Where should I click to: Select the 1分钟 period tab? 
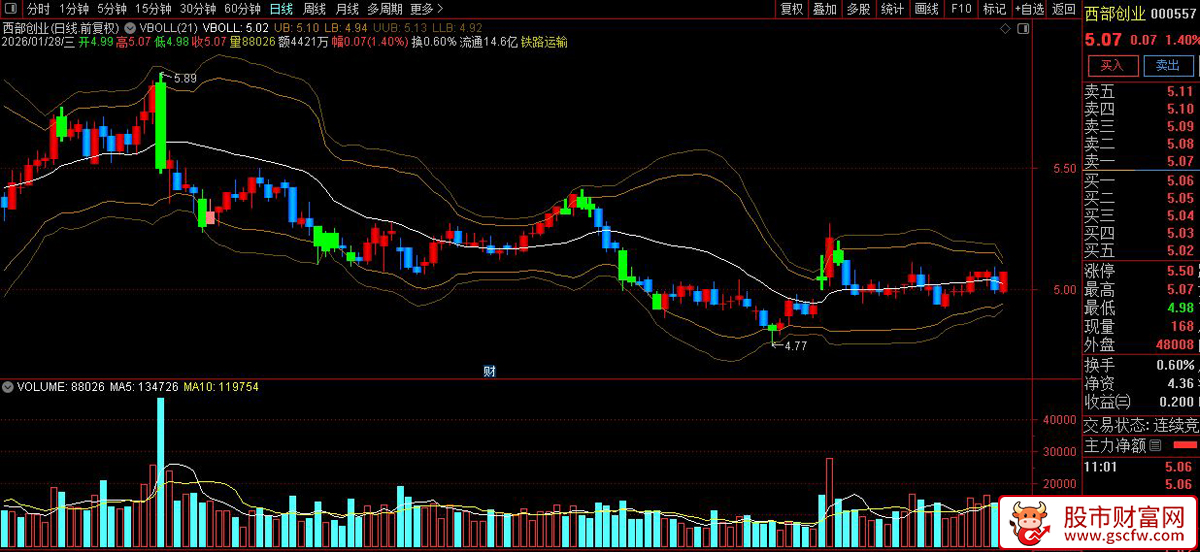click(74, 9)
